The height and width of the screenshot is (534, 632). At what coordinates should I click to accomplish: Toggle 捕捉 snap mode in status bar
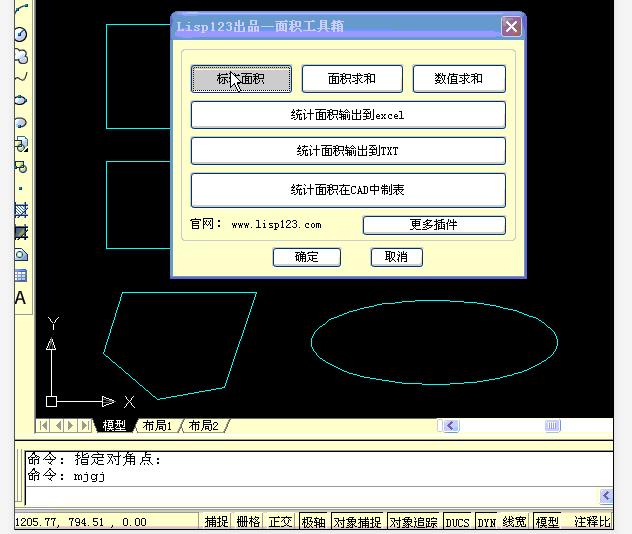click(216, 522)
